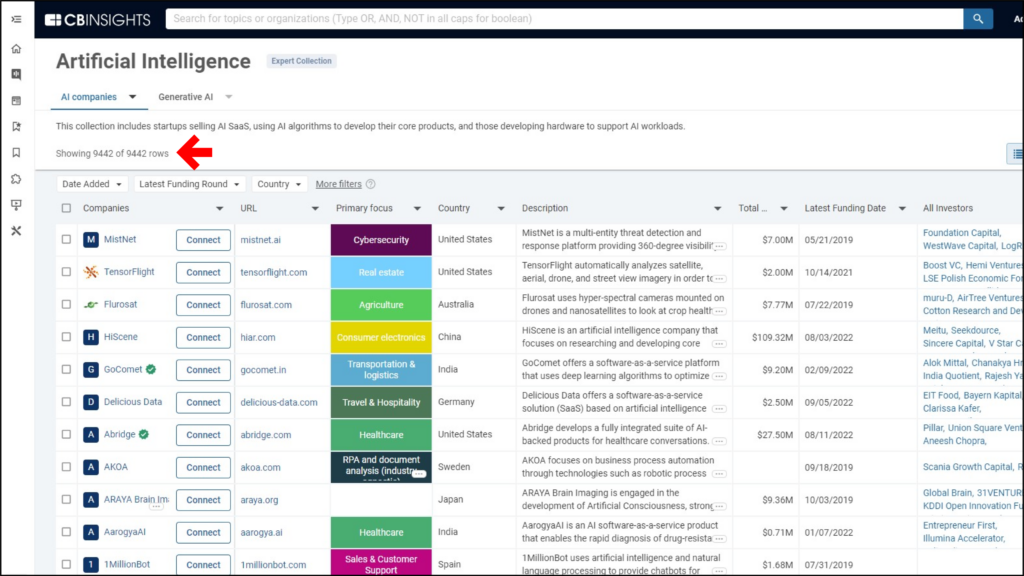Expand AKOA primary focus ellipsis
1024x576 pixels.
(419, 473)
